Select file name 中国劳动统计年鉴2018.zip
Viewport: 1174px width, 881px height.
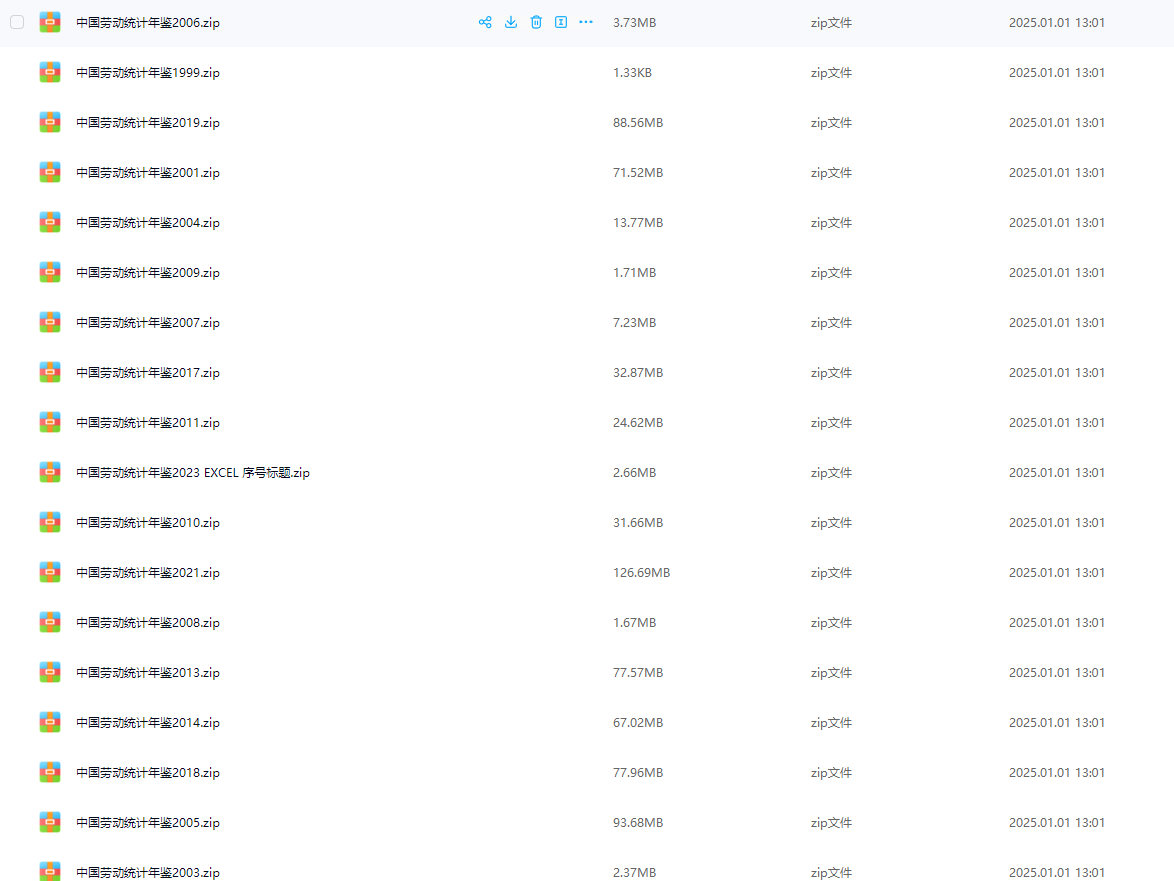point(148,773)
